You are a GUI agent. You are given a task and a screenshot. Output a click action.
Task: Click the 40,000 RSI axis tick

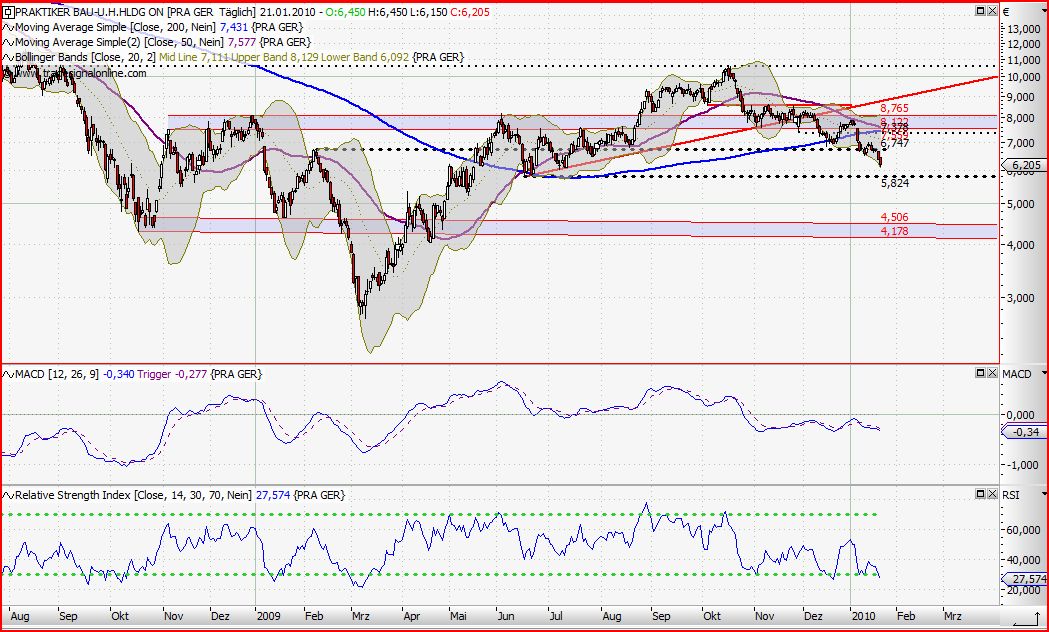click(1024, 560)
